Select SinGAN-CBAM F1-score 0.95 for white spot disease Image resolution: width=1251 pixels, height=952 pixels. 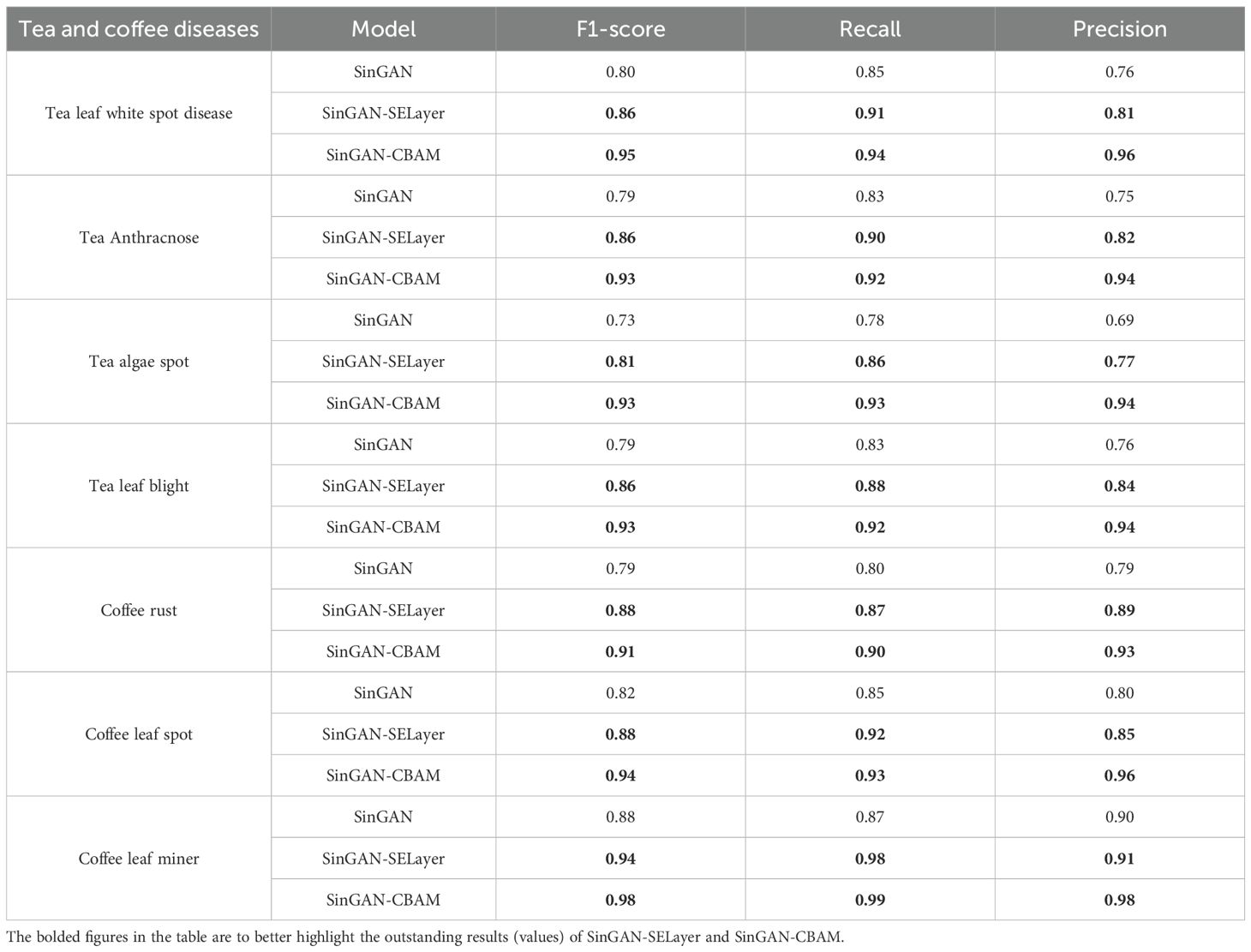(x=620, y=155)
